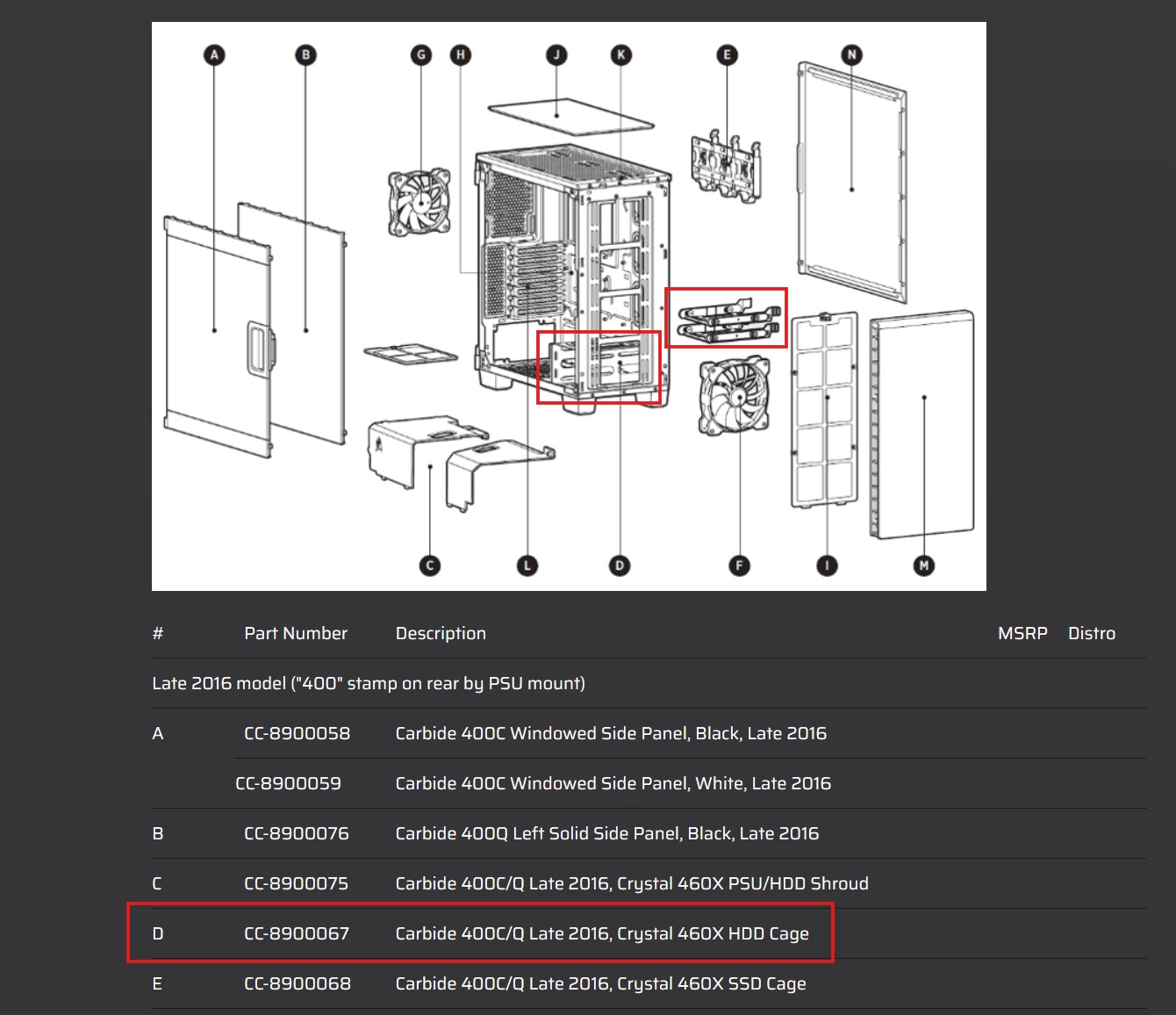Click the circled E label above the SSD cage
This screenshot has width=1176, height=1015.
pos(726,54)
